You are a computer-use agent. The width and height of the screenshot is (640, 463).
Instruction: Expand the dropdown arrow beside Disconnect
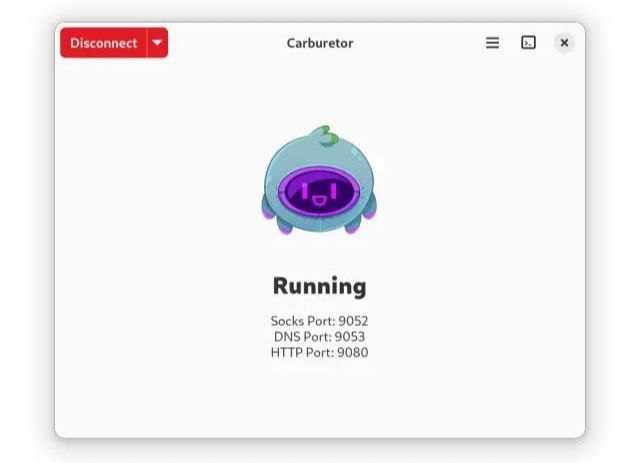(157, 43)
